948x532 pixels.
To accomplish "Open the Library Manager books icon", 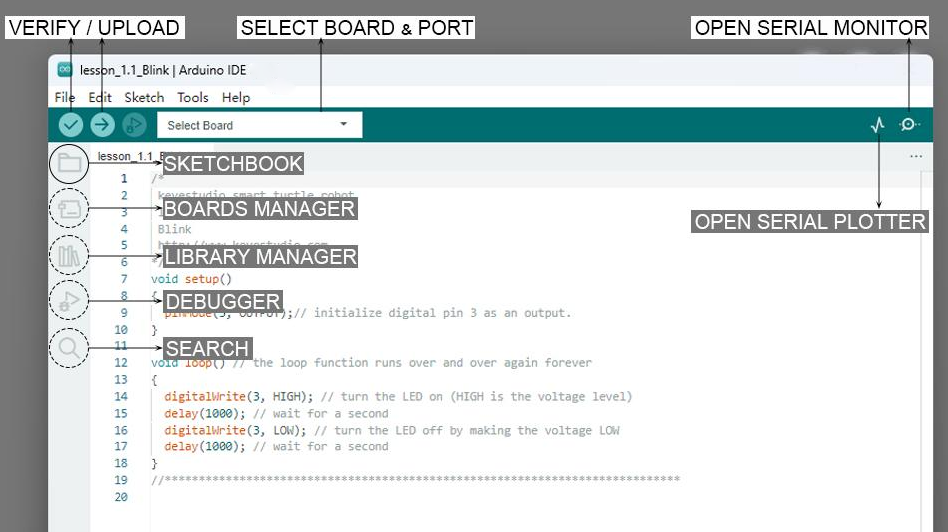I will (x=69, y=255).
